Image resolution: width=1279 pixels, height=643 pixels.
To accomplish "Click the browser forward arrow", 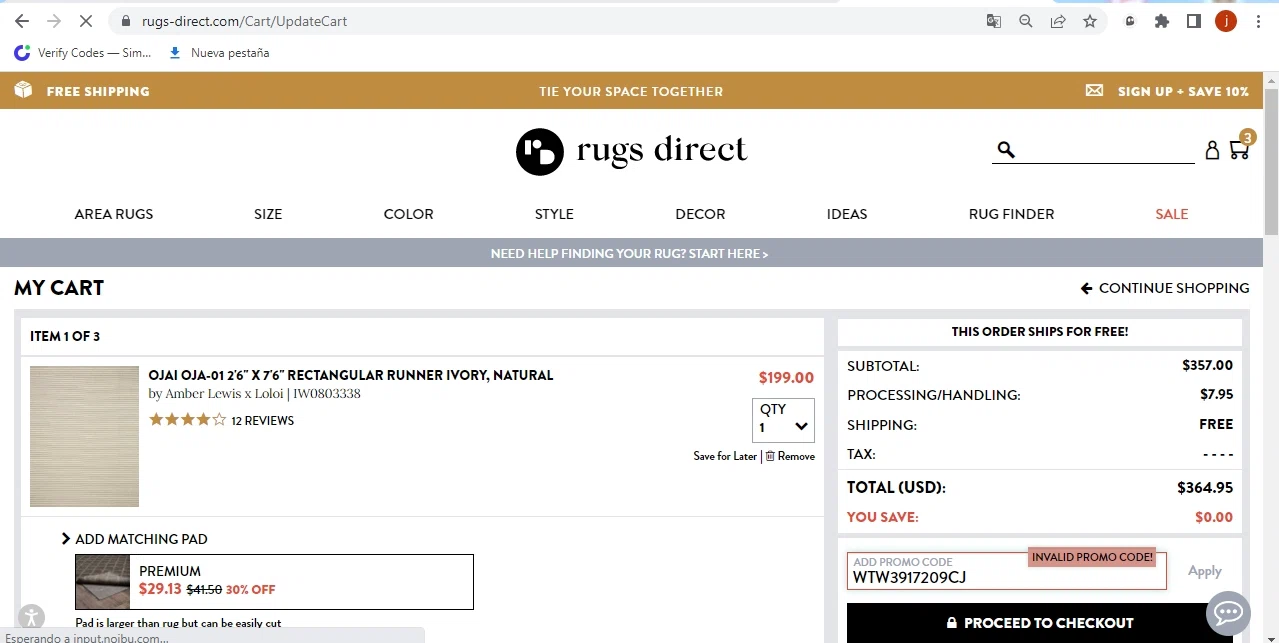I will pyautogui.click(x=53, y=21).
